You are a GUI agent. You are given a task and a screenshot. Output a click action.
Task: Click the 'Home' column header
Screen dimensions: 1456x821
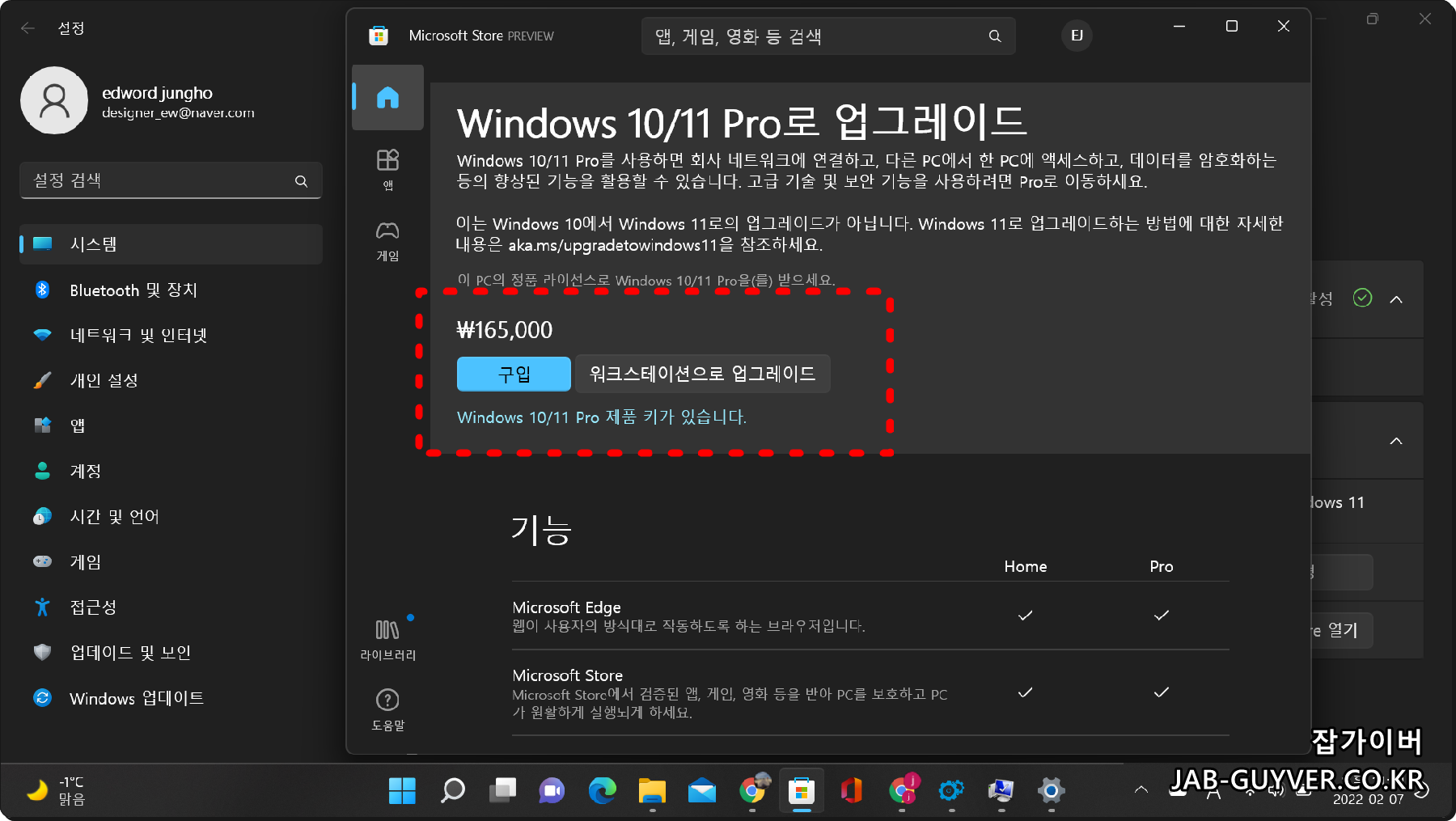1026,566
